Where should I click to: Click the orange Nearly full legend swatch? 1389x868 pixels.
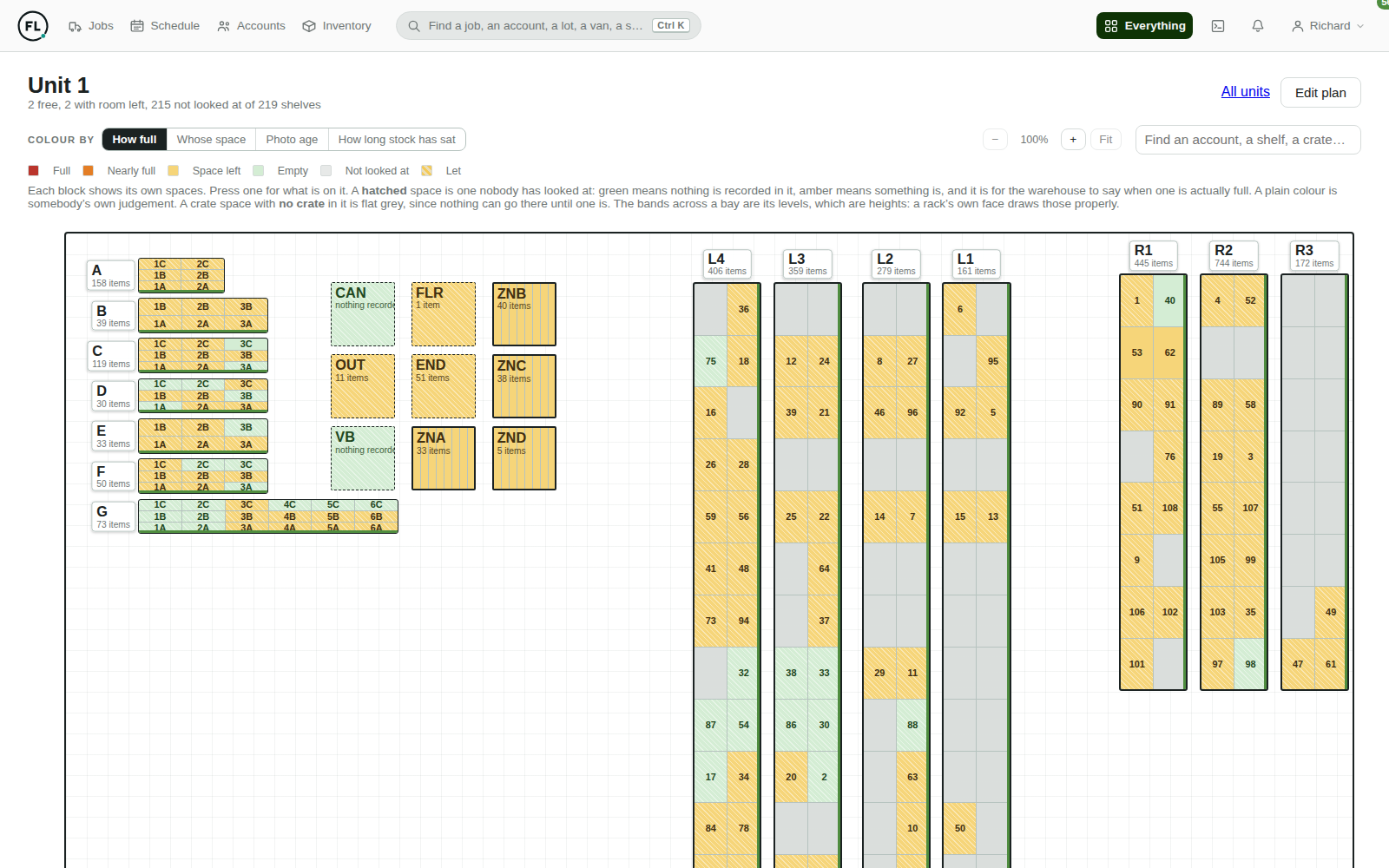tap(88, 171)
